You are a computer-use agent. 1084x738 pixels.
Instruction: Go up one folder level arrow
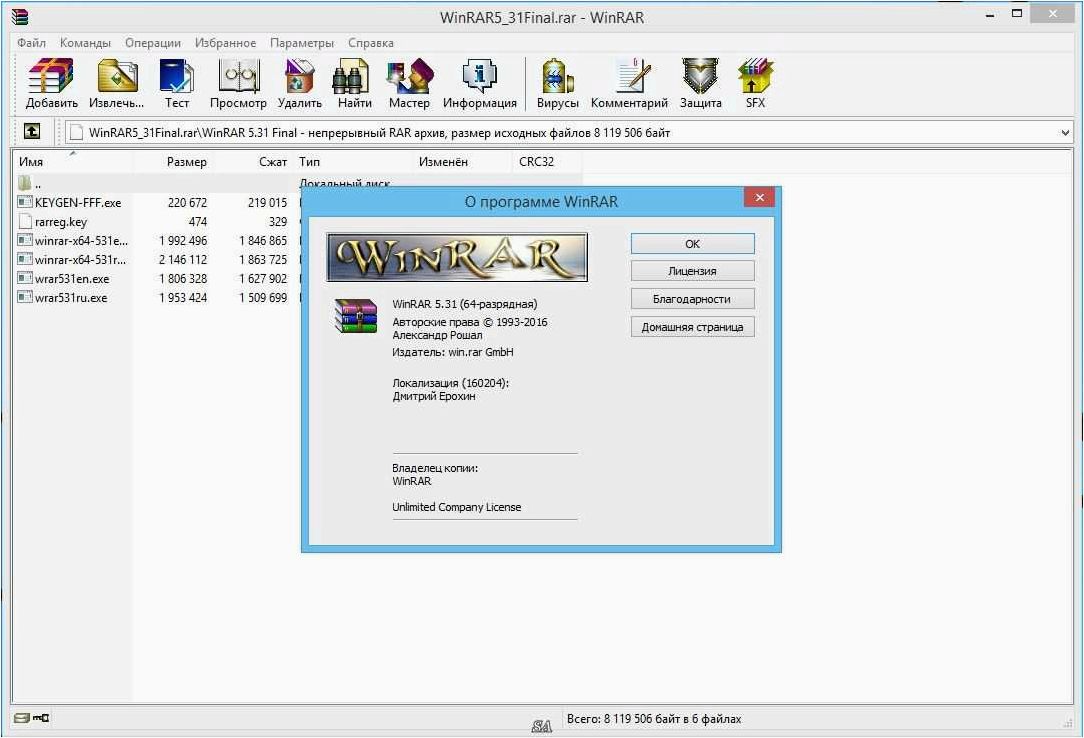tap(32, 131)
